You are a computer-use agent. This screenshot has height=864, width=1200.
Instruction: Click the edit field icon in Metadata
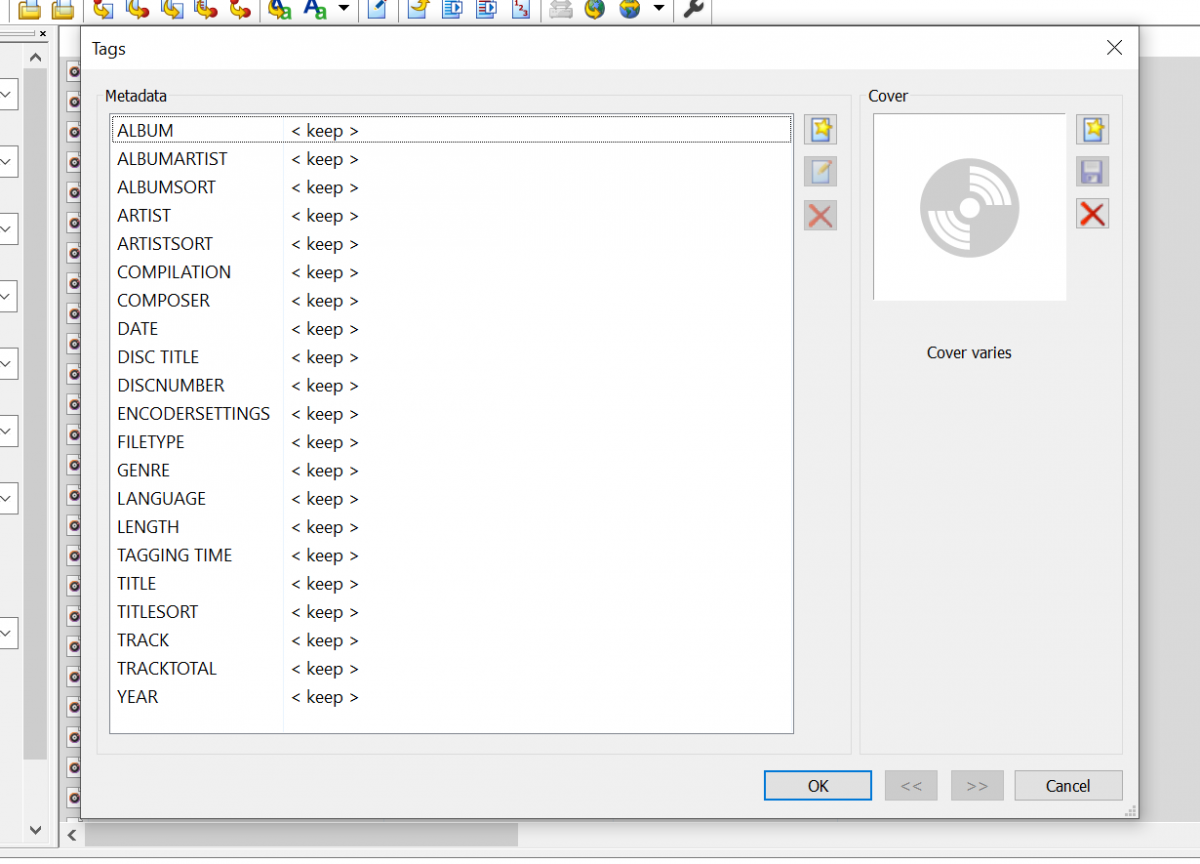820,172
